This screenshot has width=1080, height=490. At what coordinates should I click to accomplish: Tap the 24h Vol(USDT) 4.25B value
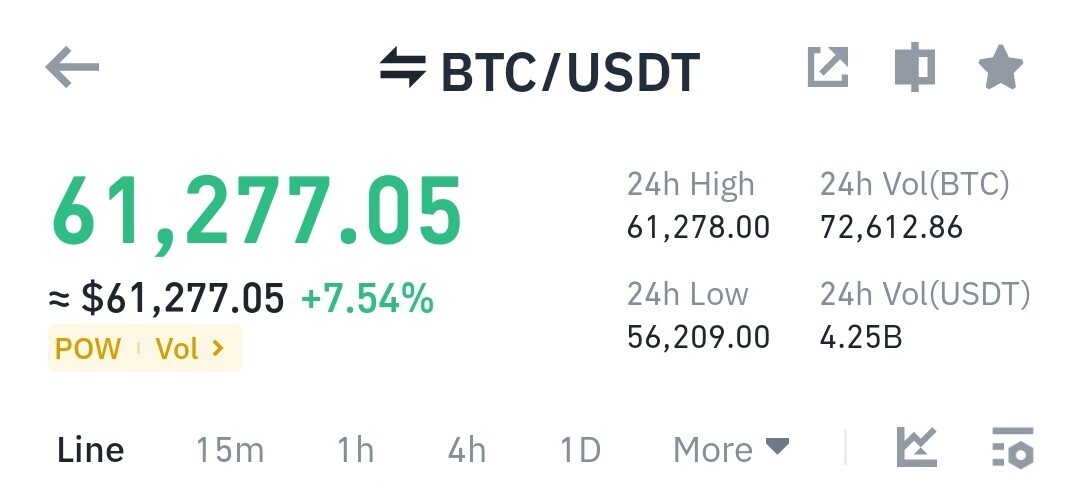[x=861, y=338]
